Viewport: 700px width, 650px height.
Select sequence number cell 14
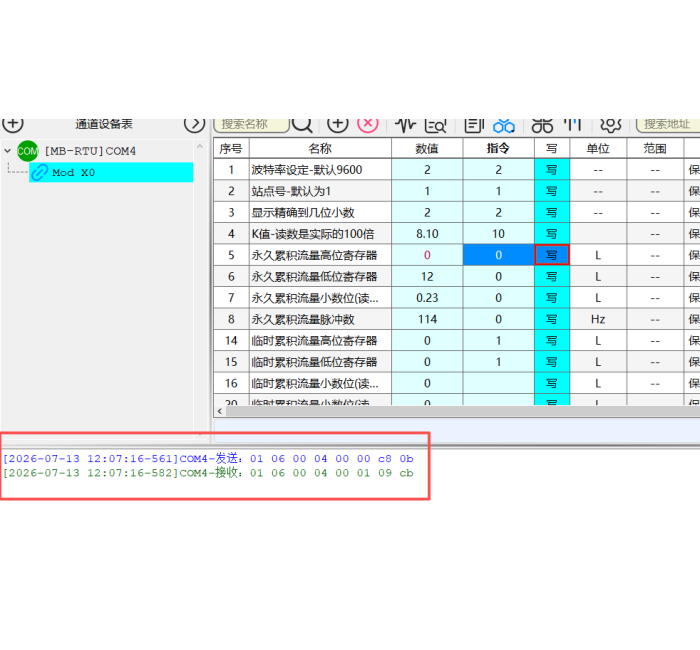[231, 341]
